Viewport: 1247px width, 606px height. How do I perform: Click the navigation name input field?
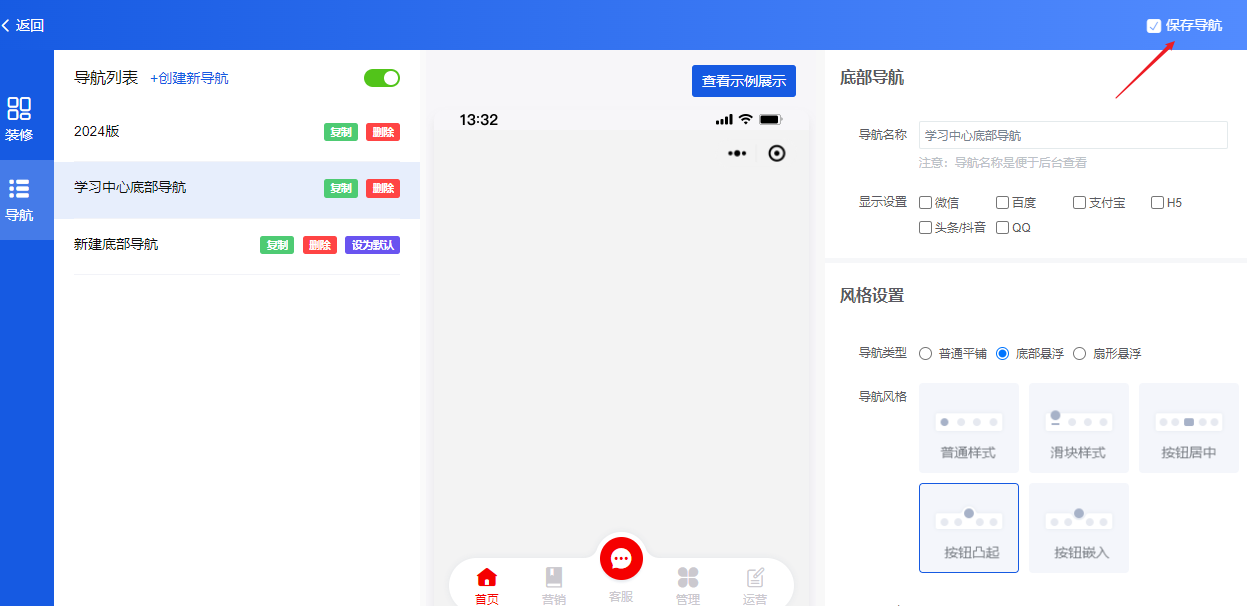click(1072, 134)
